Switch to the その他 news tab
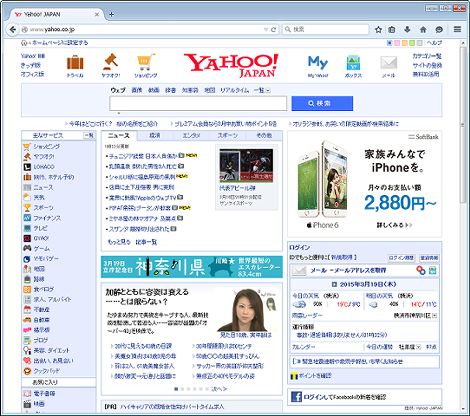Screen dimensions: 470x416 click(264, 135)
